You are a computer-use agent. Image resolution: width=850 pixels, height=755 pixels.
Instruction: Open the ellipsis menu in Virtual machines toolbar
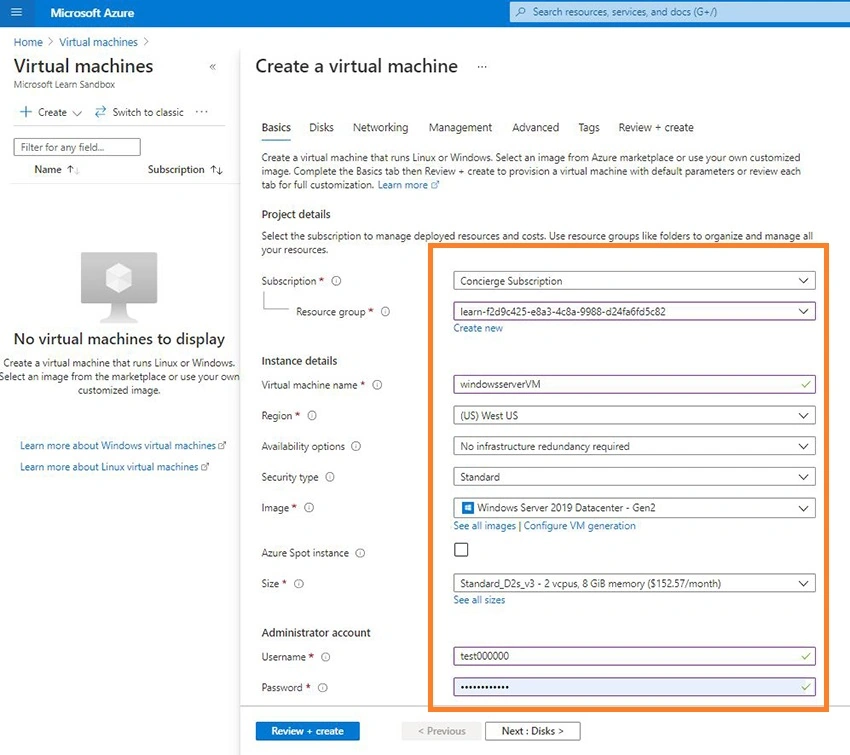[202, 112]
